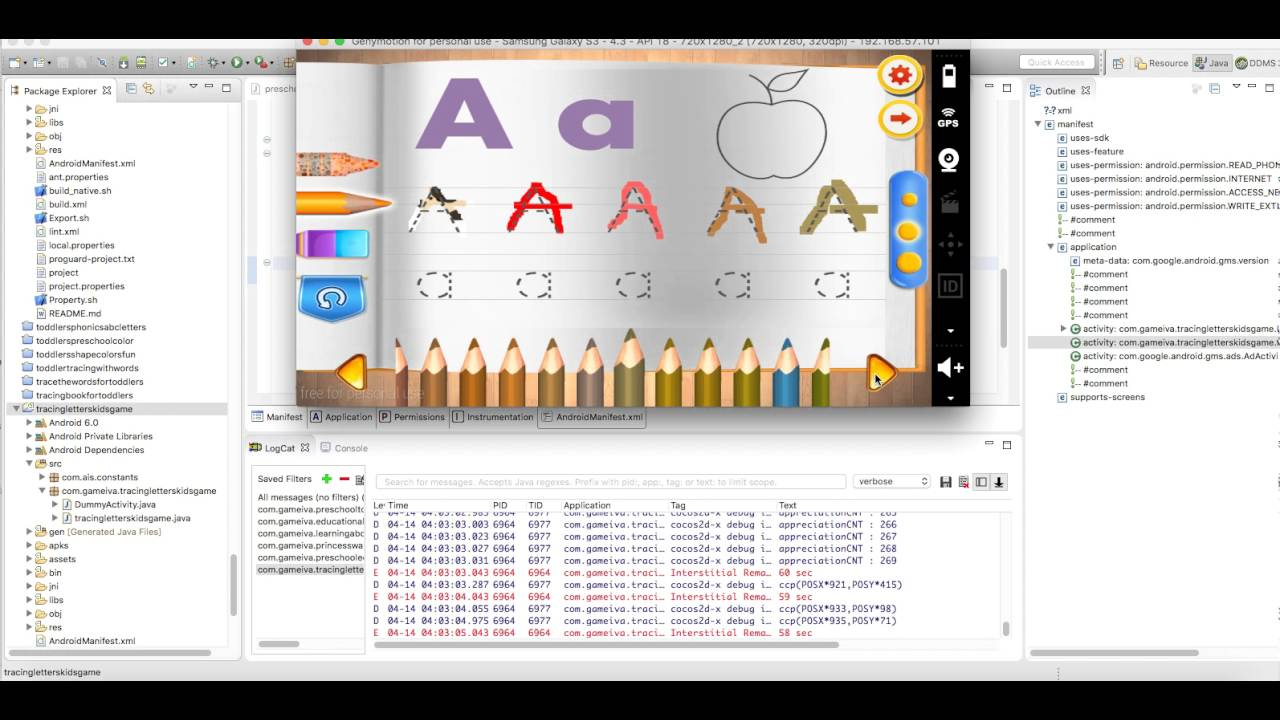The width and height of the screenshot is (1280, 720).
Task: Switch to DDMS perspective
Action: [1257, 63]
